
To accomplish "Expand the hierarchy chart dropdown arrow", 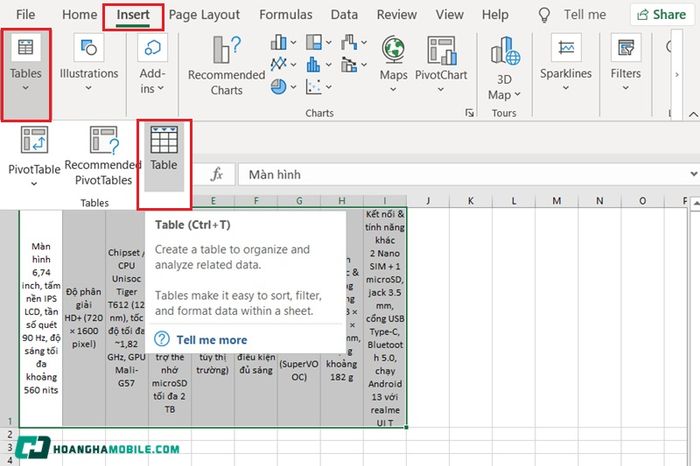I will 329,43.
